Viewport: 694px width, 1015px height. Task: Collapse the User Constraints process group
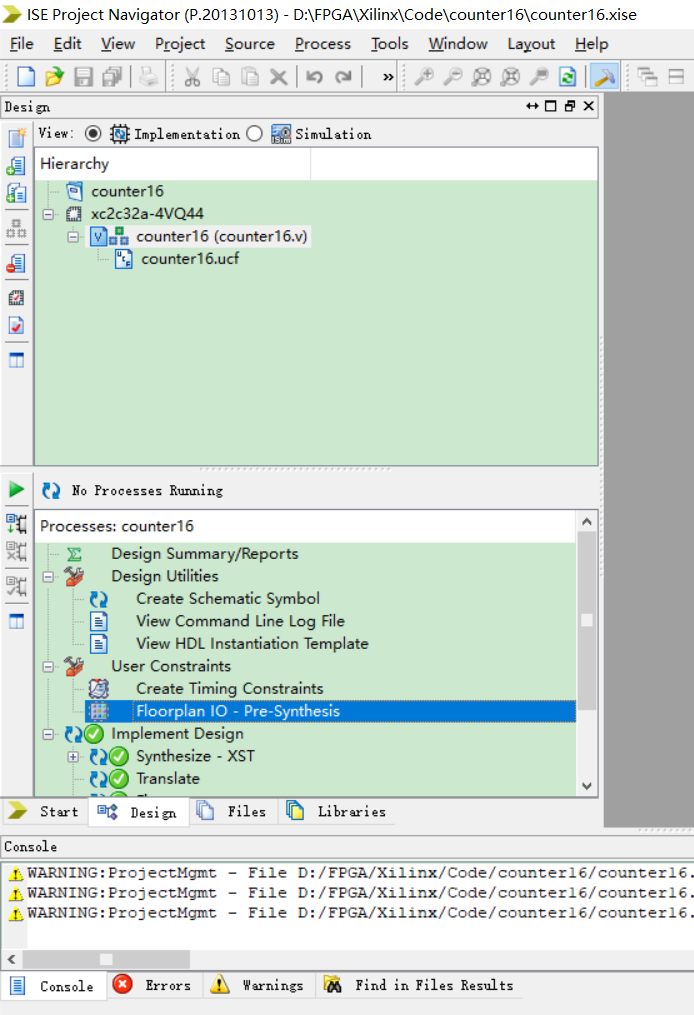(x=49, y=666)
